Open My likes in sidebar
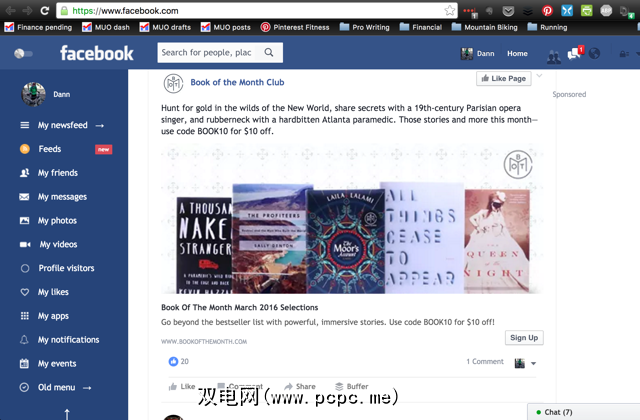Screen dimensions: 640x420 (53, 292)
